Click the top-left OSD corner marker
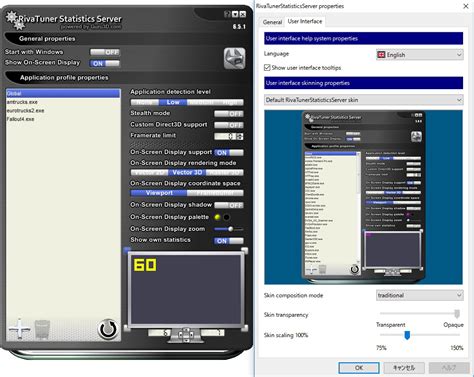The image size is (474, 377). 127,250
